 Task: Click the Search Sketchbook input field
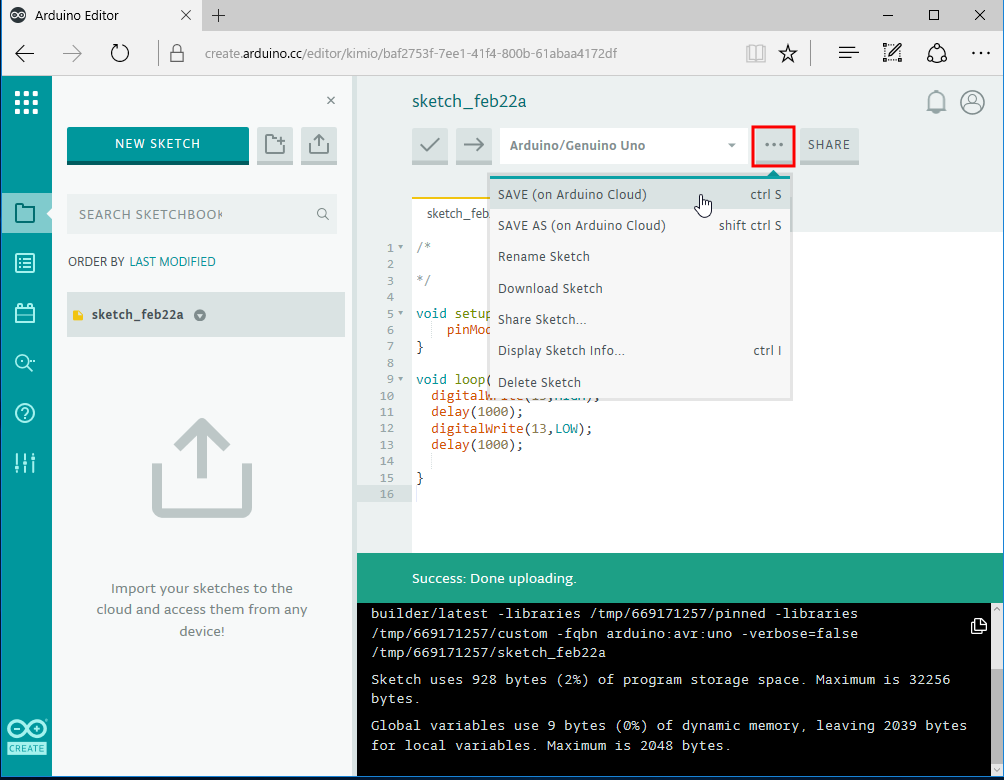point(202,215)
